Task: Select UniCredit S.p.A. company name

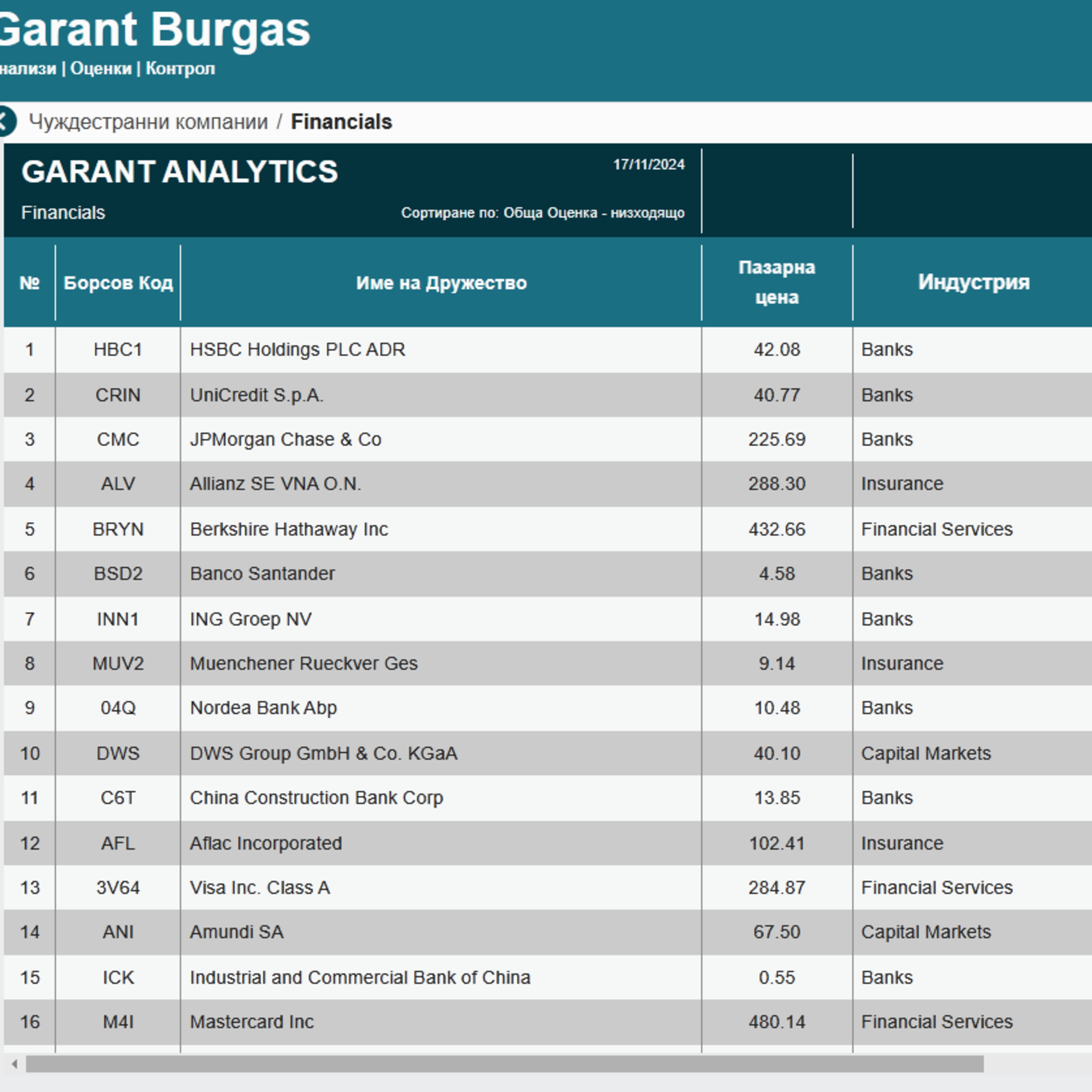Action: (257, 394)
